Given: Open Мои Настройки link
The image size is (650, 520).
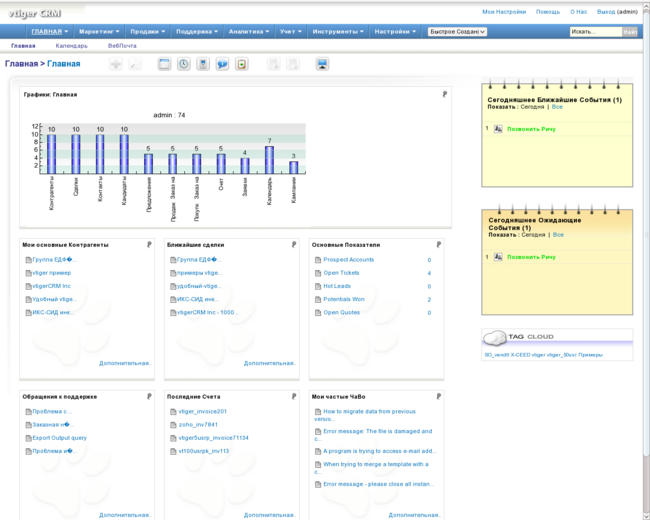Looking at the screenshot, I should 504,12.
